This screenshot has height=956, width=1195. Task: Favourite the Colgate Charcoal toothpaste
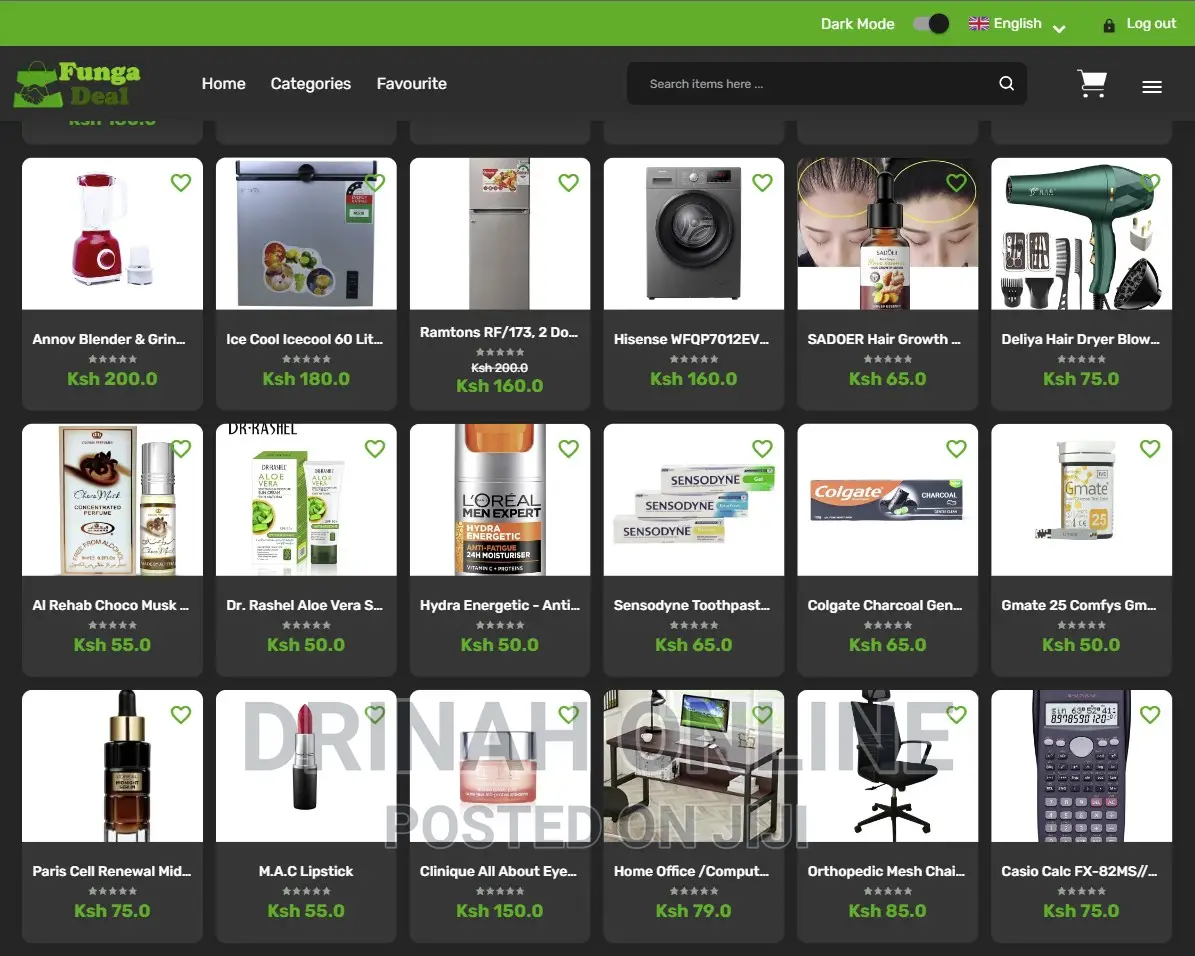click(x=956, y=449)
